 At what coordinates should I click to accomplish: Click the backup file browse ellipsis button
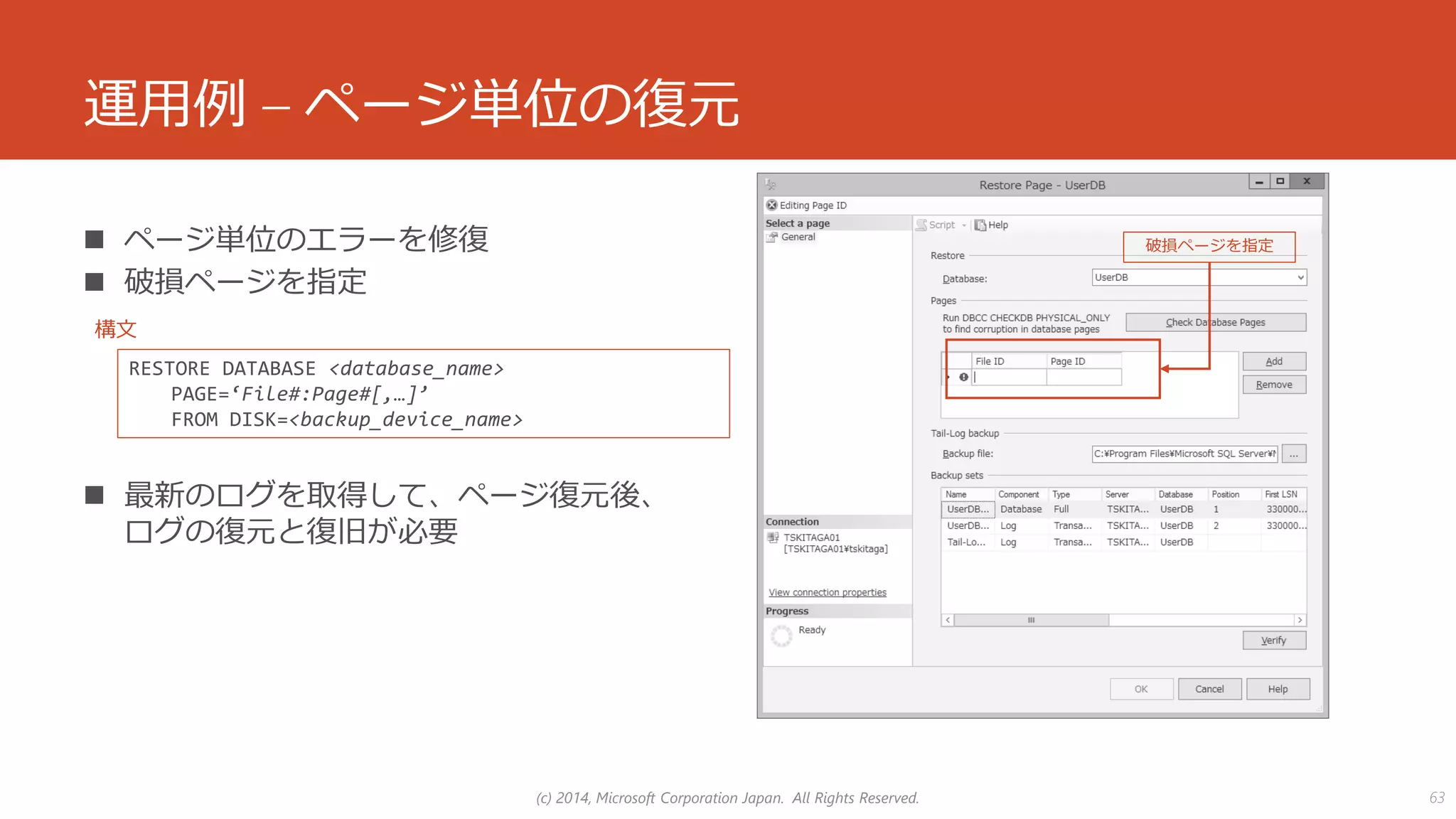tap(1294, 454)
